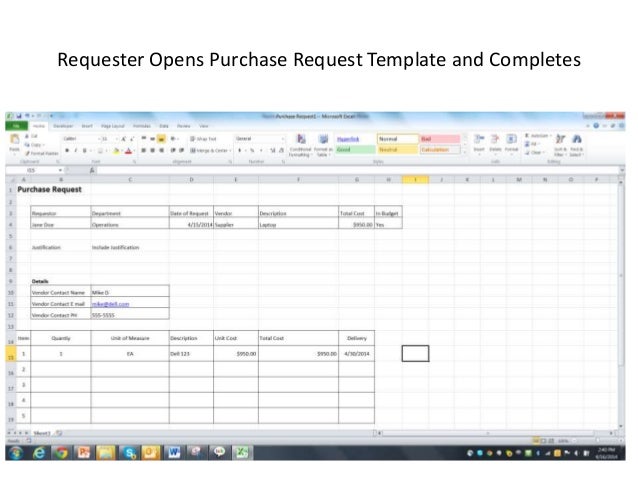Click the Percent Style icon

coord(252,151)
